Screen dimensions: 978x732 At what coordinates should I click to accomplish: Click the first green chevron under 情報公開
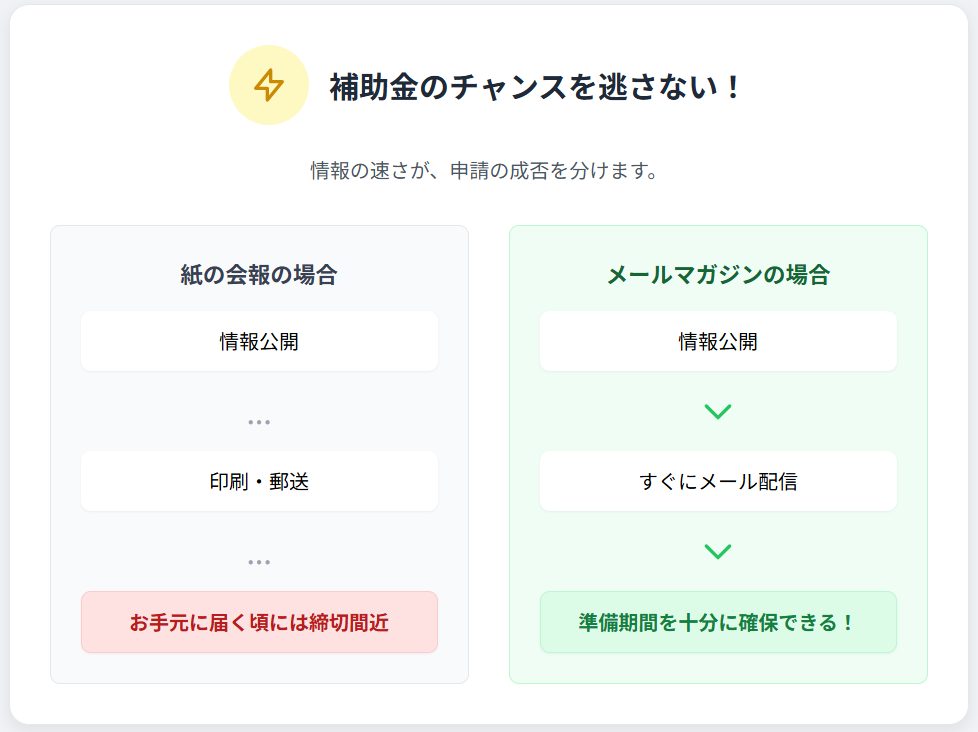[x=718, y=411]
